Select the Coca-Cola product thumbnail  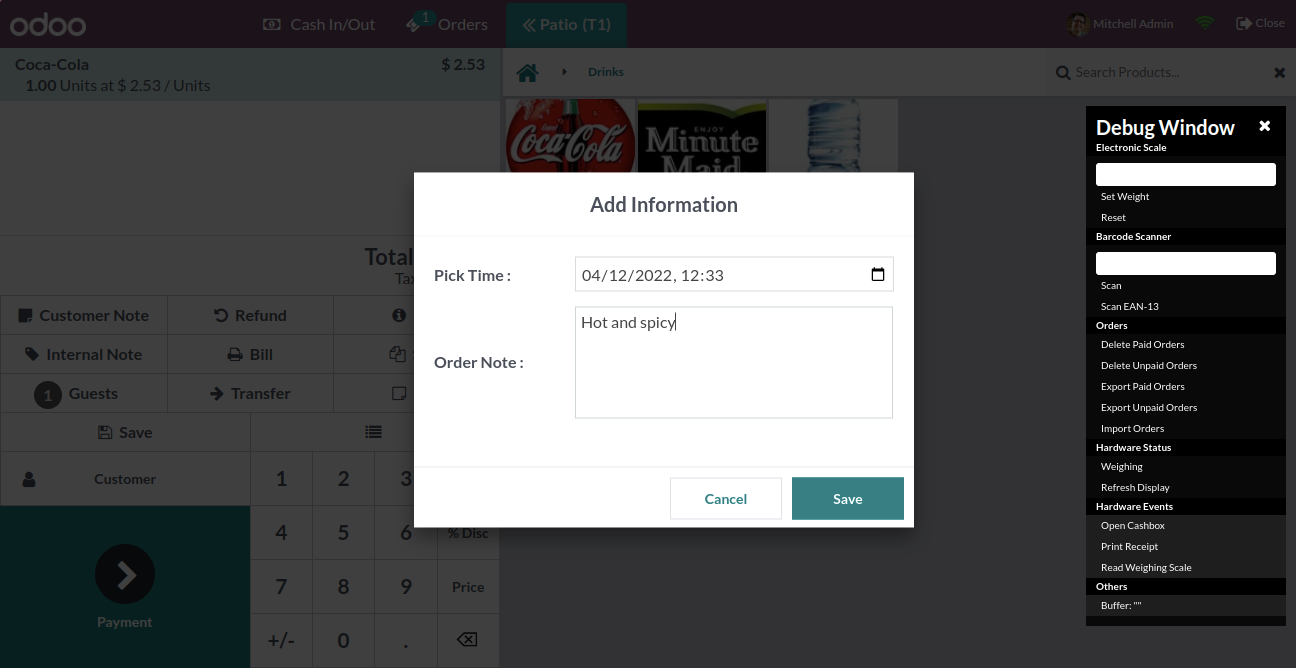tap(571, 136)
